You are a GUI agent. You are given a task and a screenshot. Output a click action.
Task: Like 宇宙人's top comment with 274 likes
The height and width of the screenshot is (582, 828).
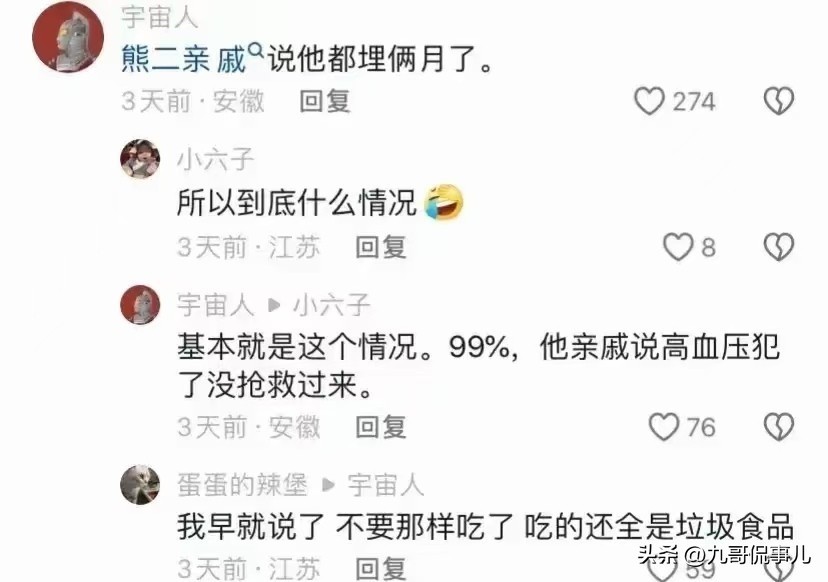pyautogui.click(x=649, y=101)
